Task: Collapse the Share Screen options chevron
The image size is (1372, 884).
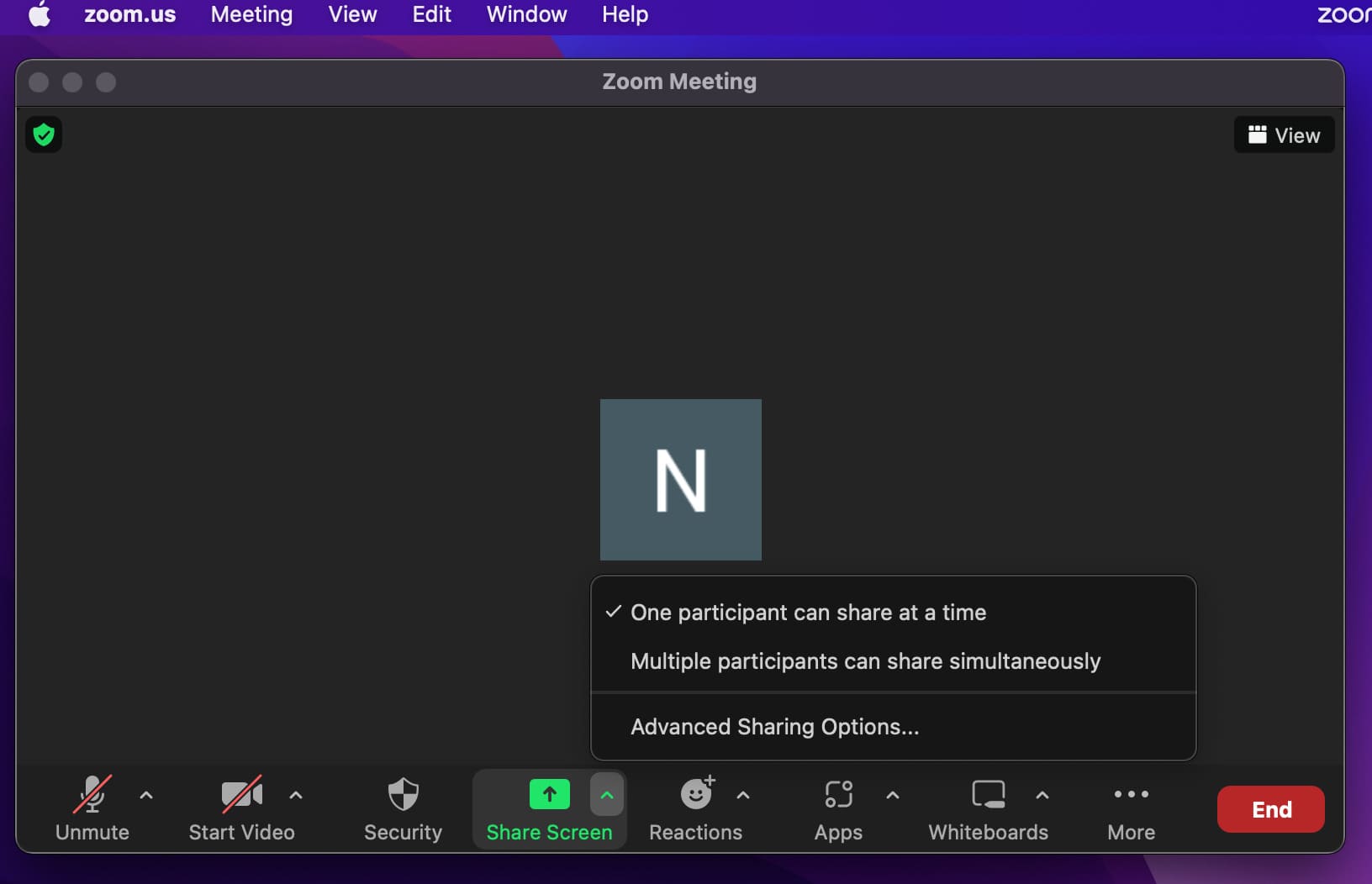Action: (607, 795)
